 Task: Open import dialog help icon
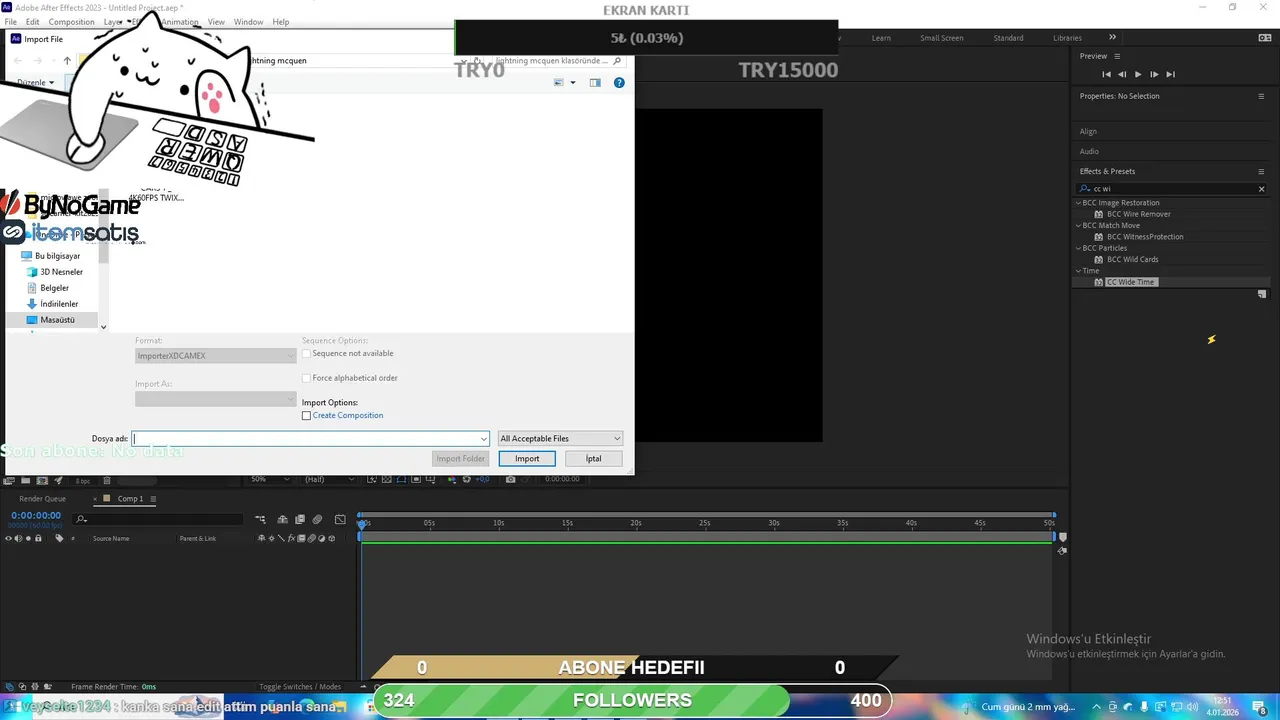coord(619,83)
